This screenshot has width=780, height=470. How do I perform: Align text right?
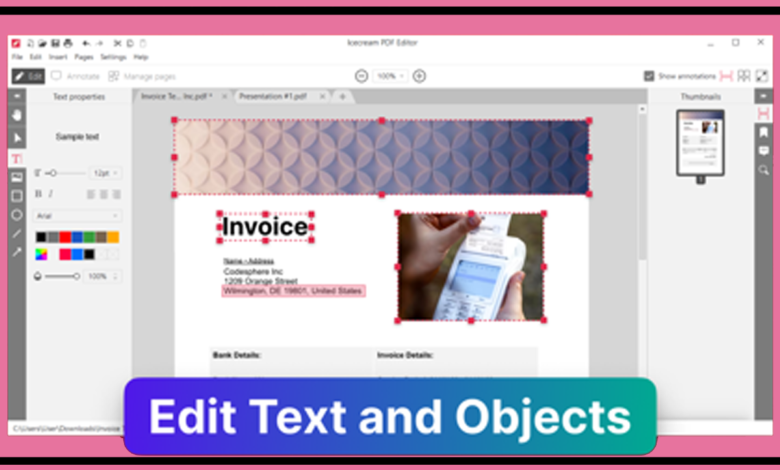pyautogui.click(x=116, y=194)
